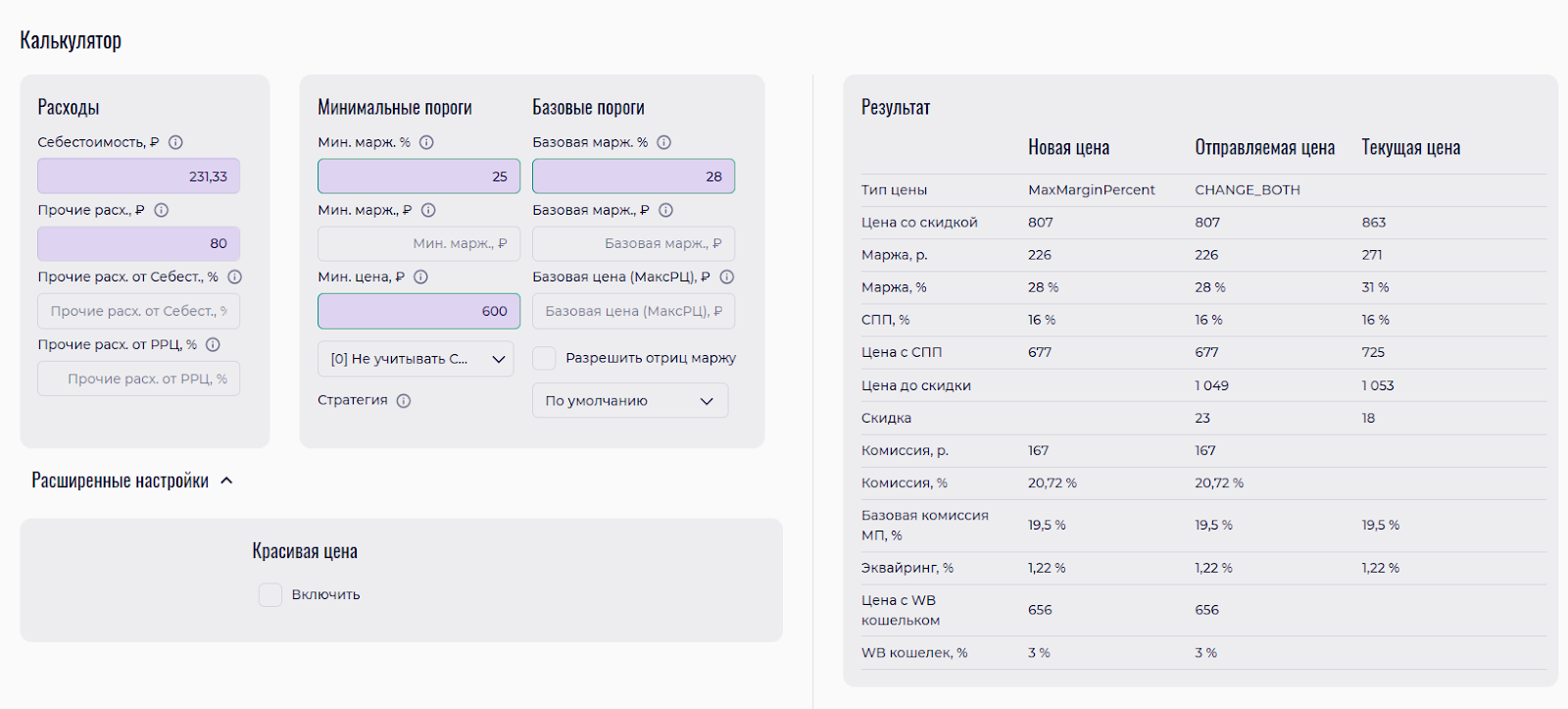
Task: Open the Не учитывать С... dropdown
Action: pyautogui.click(x=416, y=359)
